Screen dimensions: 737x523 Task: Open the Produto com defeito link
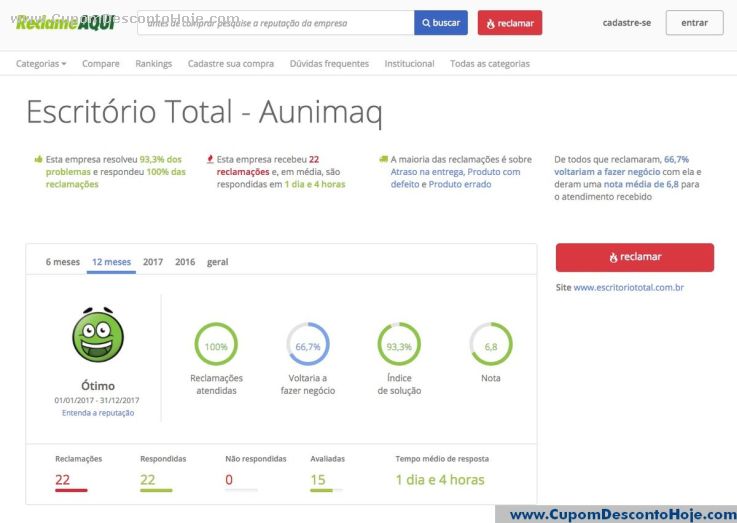(455, 178)
